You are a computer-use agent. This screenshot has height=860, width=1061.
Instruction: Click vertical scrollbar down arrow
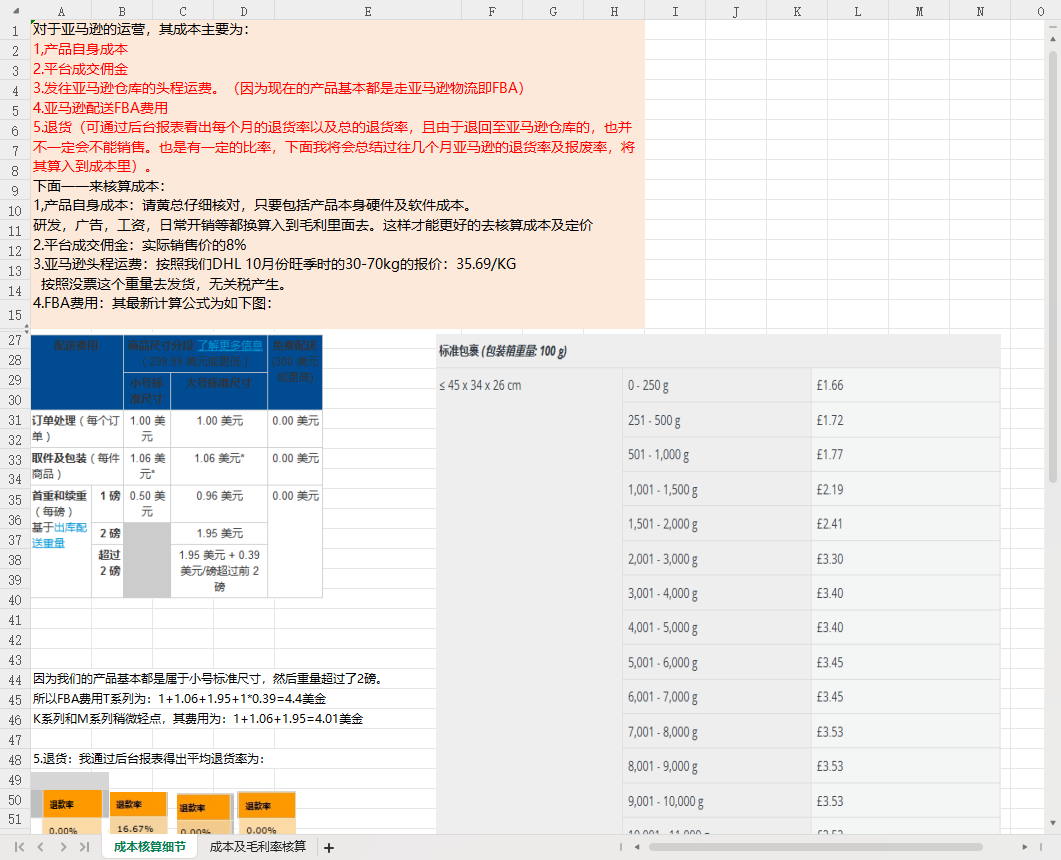click(1052, 823)
